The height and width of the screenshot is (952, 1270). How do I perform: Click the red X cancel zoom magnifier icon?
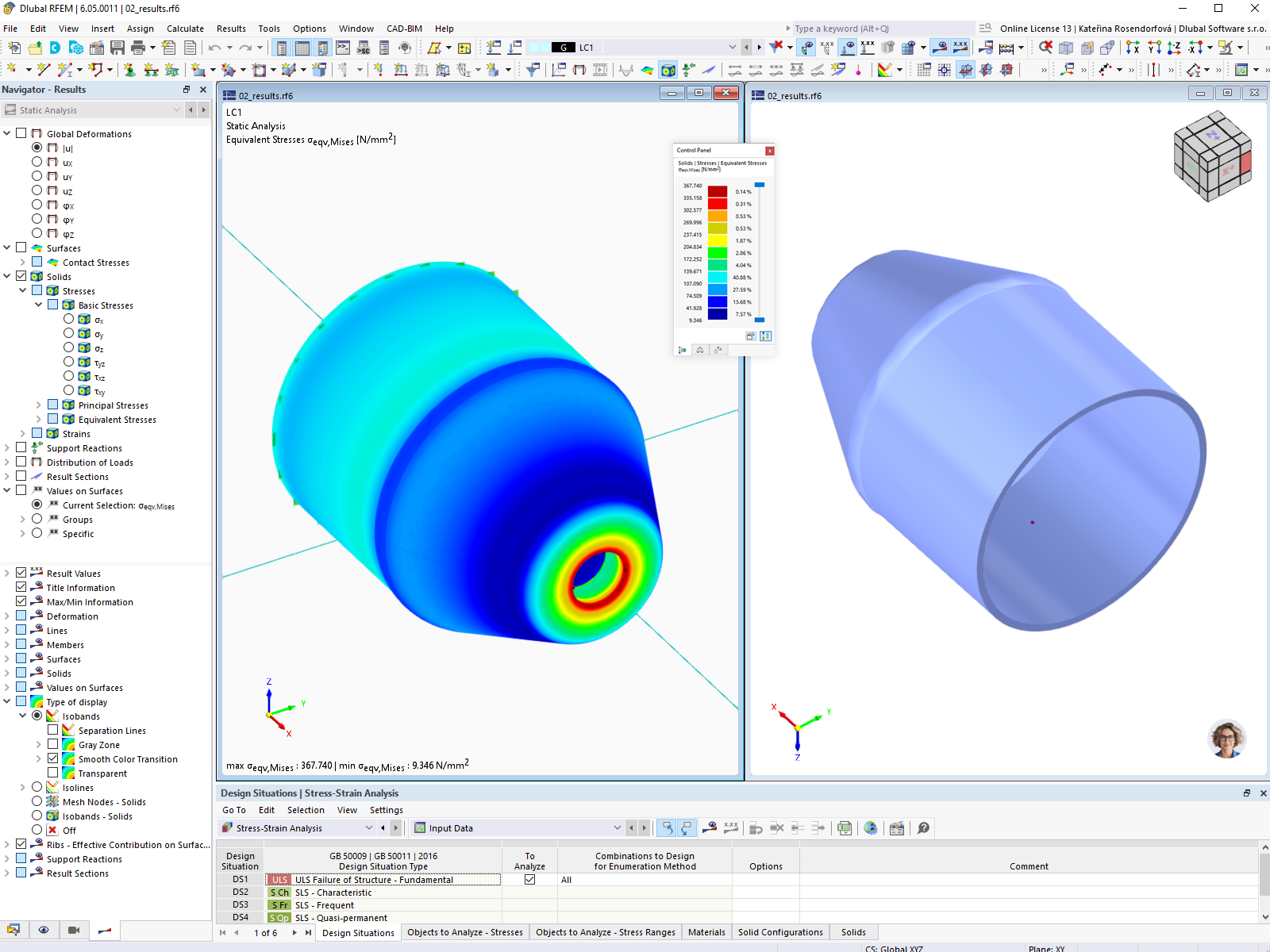click(x=1046, y=48)
